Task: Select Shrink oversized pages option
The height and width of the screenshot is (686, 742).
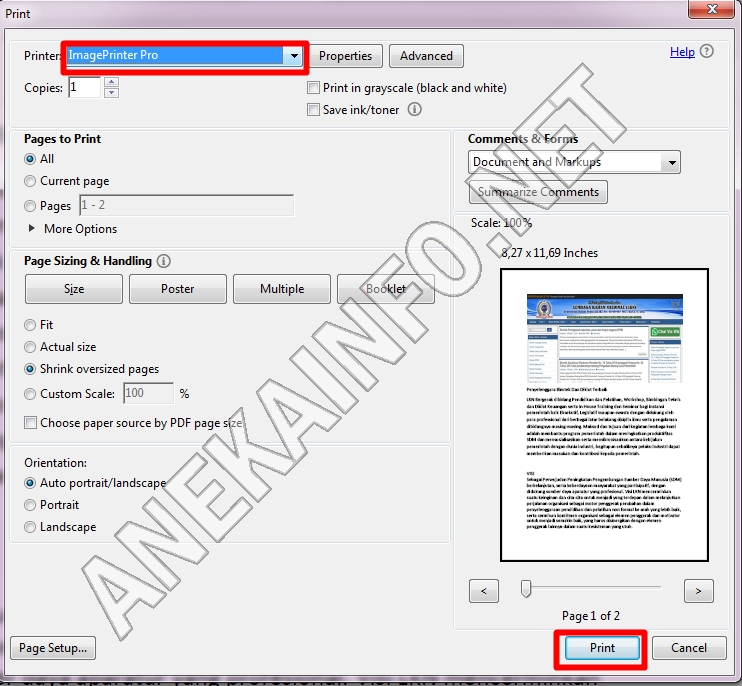Action: pos(30,369)
